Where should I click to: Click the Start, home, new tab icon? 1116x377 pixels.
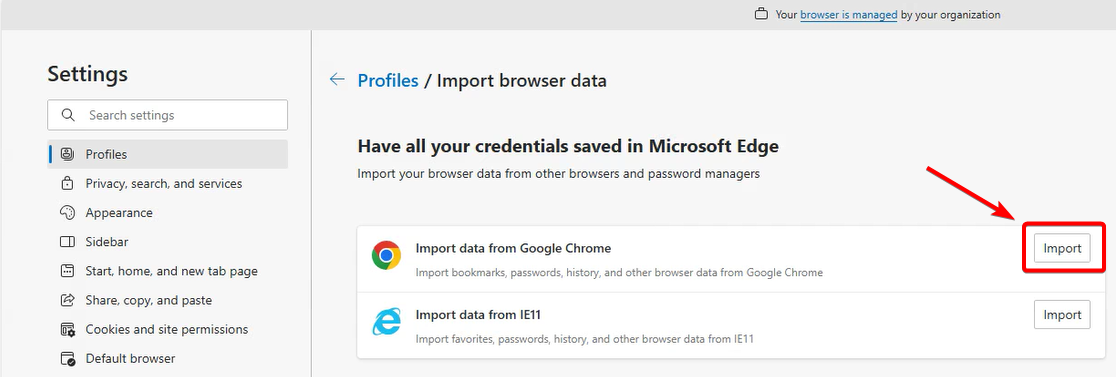[x=68, y=271]
